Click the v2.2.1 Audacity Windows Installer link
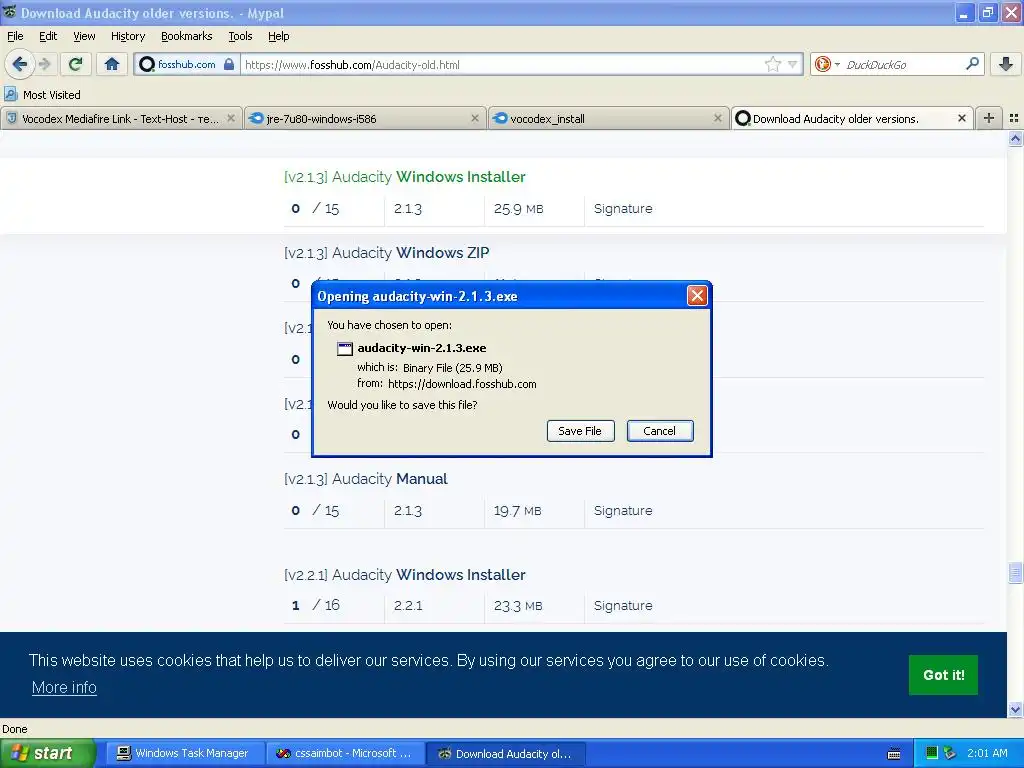Image resolution: width=1024 pixels, height=768 pixels. 405,575
